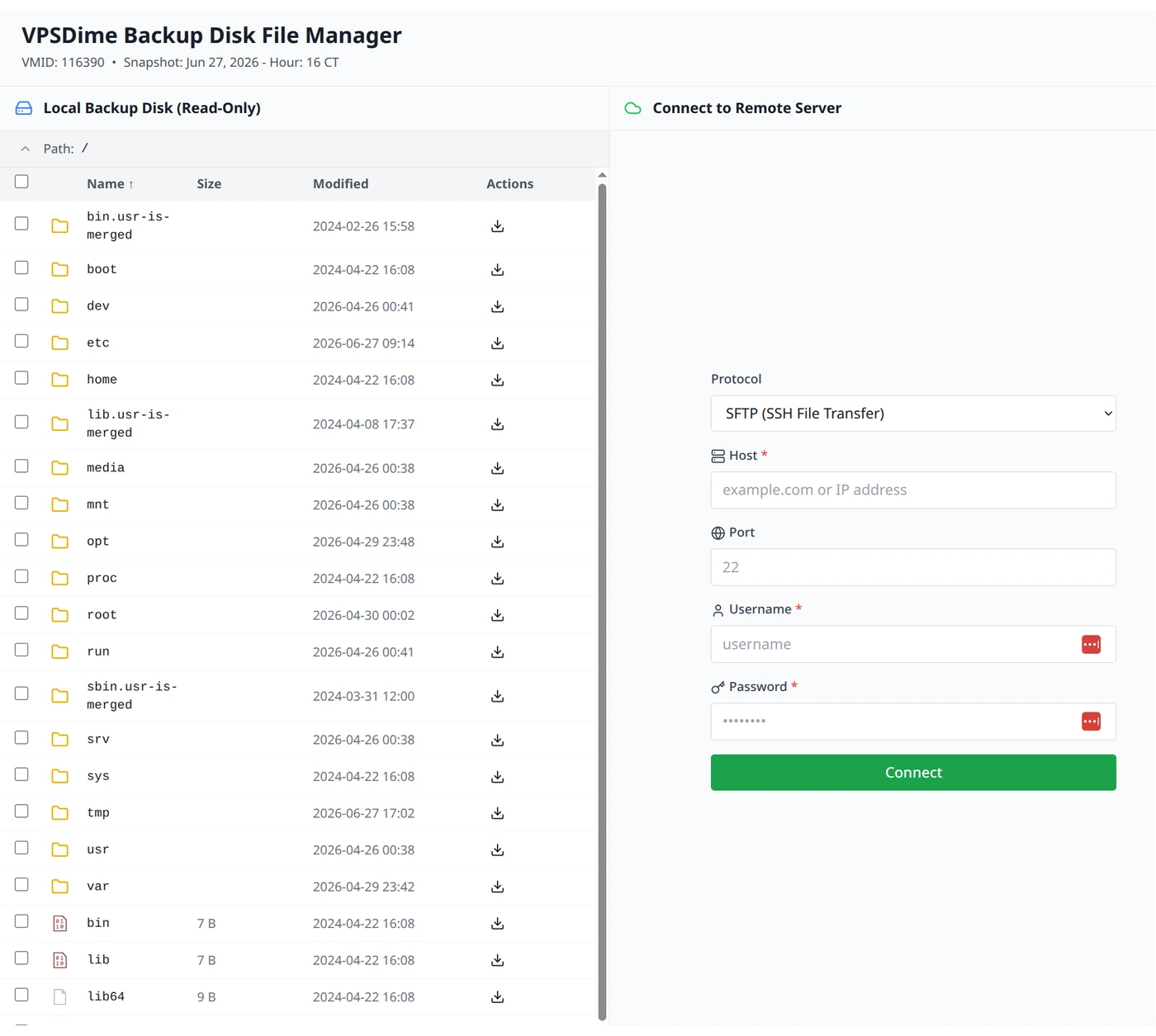
Task: Open the proc folder name
Action: pos(102,579)
